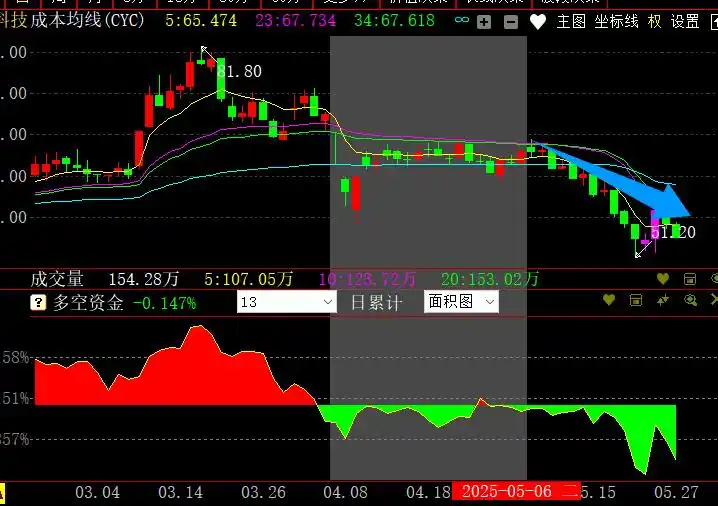Toggle the 坐标线 gridlines display
This screenshot has height=506, width=718.
[616, 21]
